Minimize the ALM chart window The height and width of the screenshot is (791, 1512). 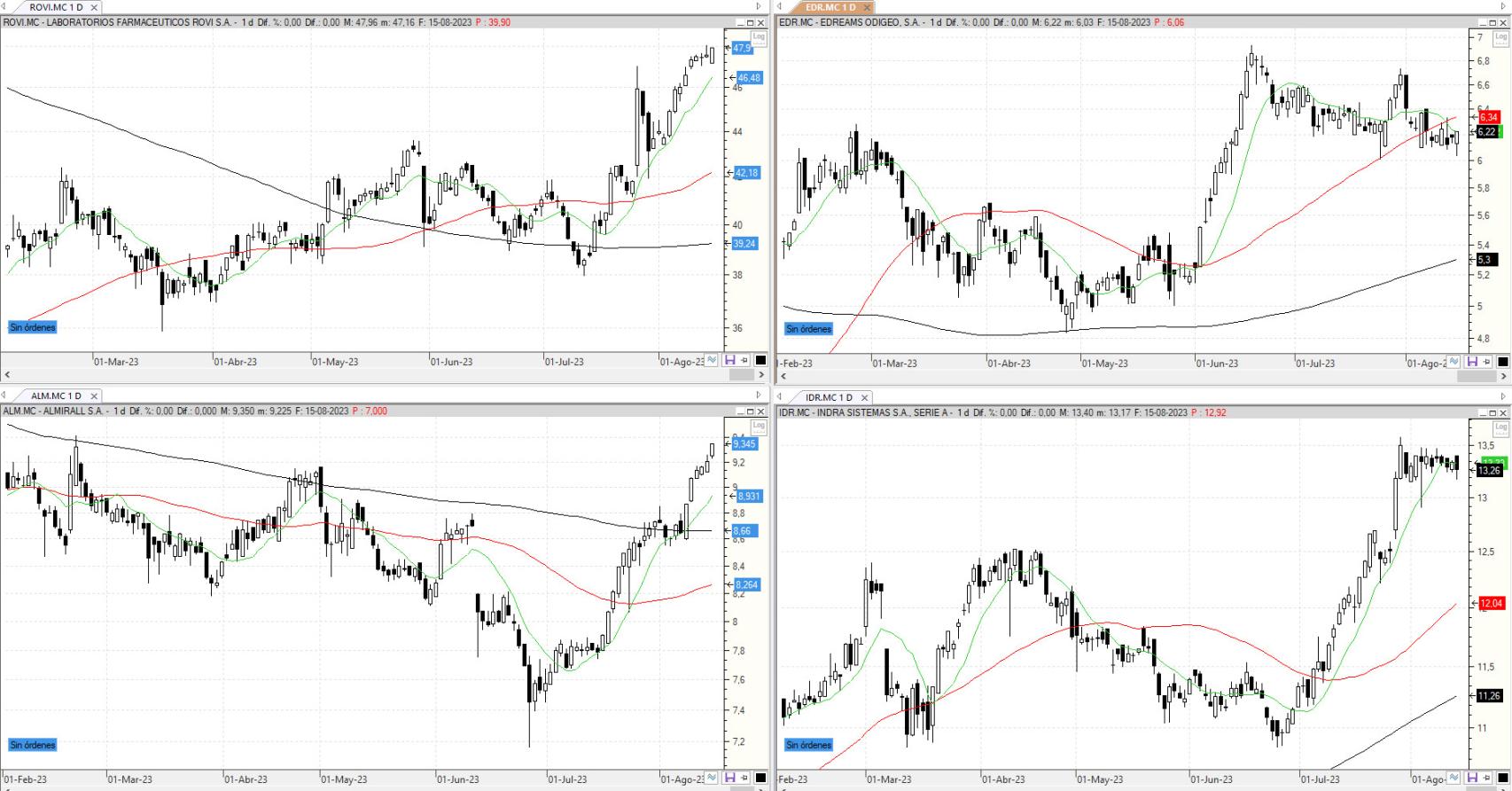[x=740, y=411]
